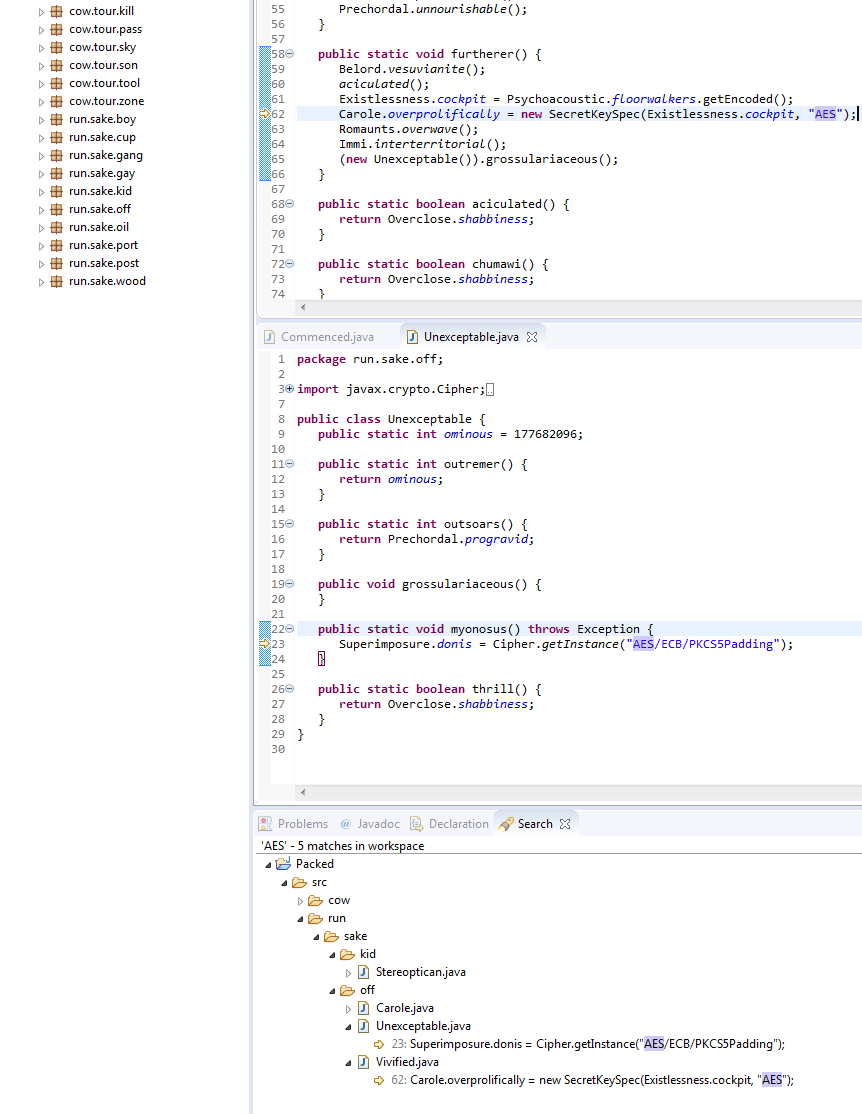Click inside the SecretKeySpec code line
The height and width of the screenshot is (1114, 862).
(598, 114)
